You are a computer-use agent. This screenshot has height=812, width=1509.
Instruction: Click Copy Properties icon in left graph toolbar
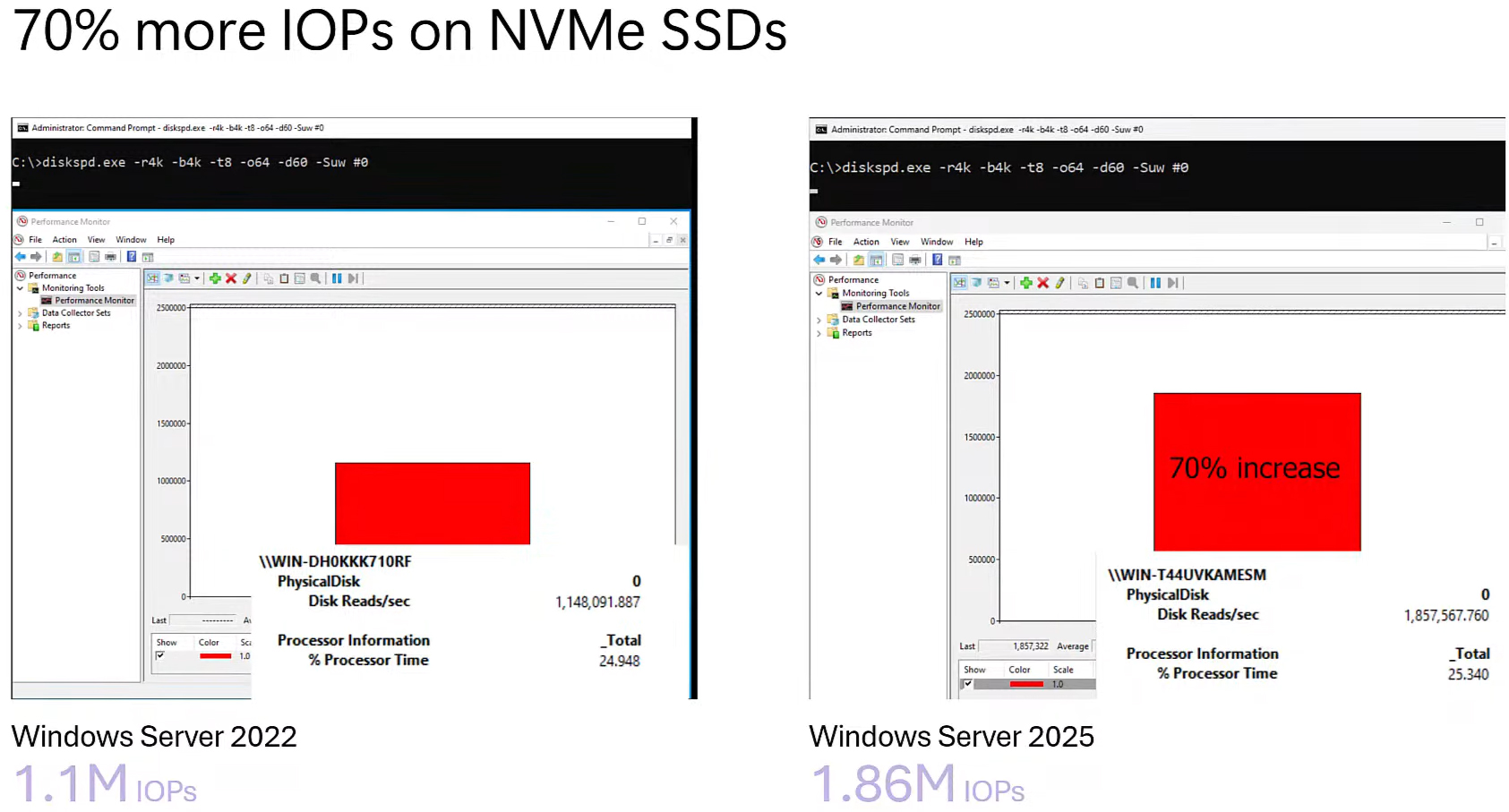pyautogui.click(x=269, y=278)
